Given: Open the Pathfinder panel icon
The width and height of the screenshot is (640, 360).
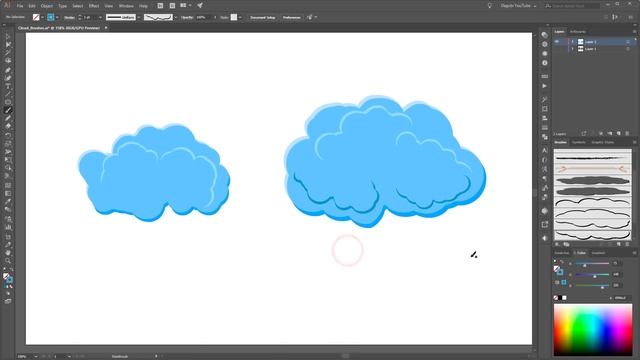Looking at the screenshot, I should 544,137.
